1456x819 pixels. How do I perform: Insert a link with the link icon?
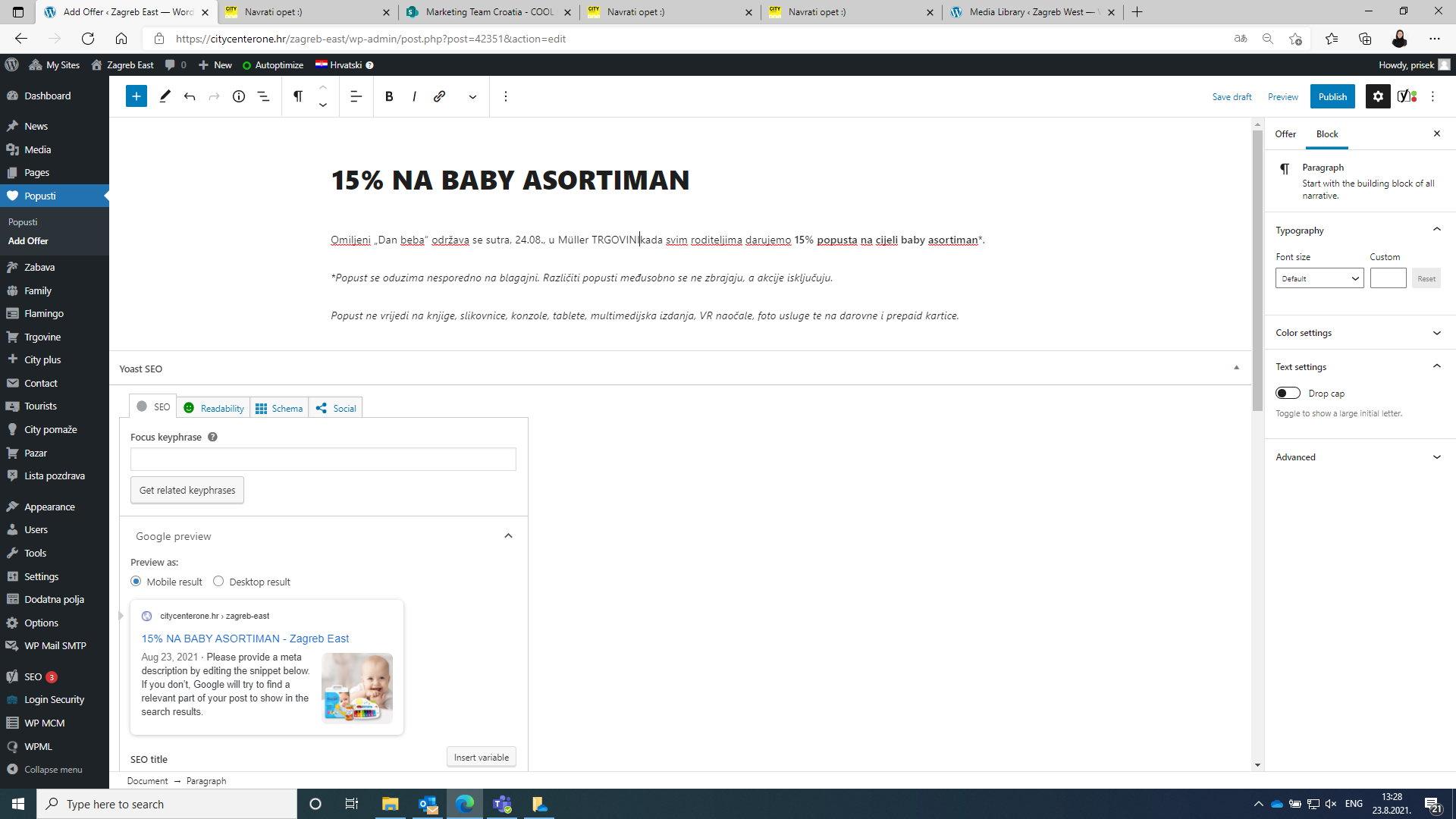(439, 96)
